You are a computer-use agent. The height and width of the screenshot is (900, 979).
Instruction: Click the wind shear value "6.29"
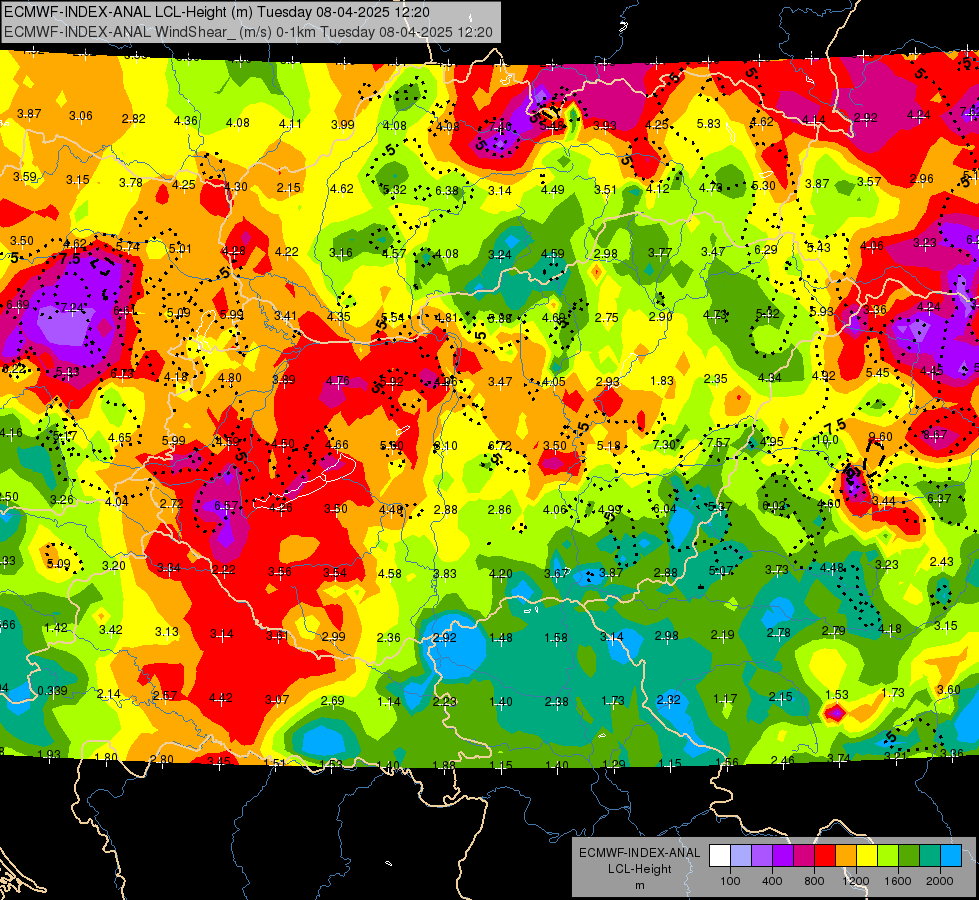coord(765,249)
